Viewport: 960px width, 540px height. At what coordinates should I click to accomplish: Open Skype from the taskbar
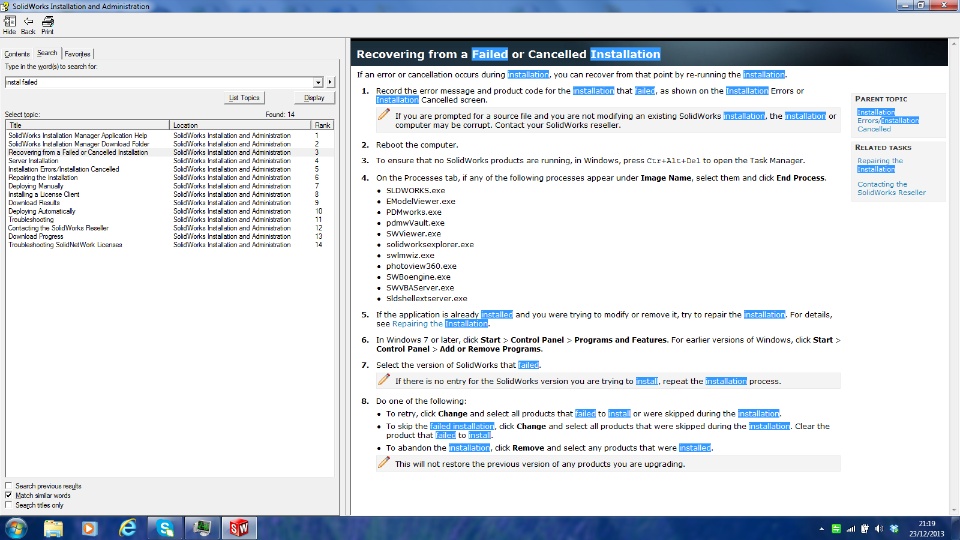click(x=165, y=528)
